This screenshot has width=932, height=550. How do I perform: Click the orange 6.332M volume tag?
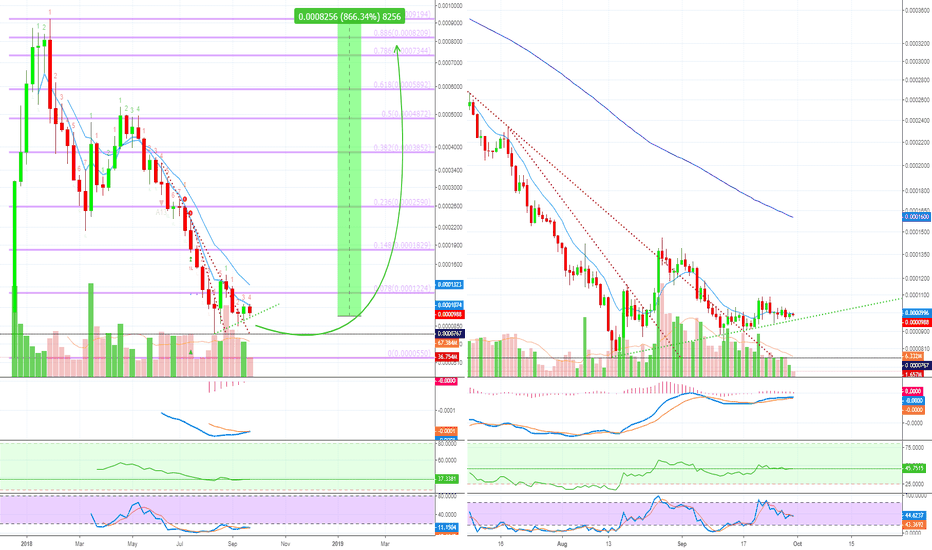point(913,356)
